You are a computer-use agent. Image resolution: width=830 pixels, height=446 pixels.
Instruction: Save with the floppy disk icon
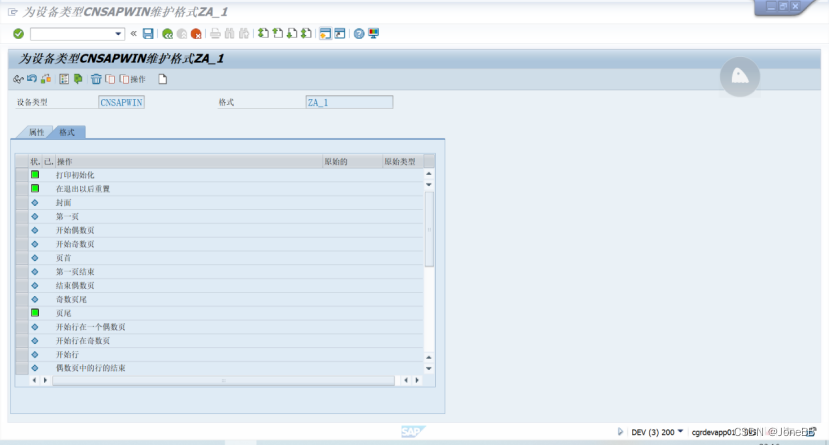(x=148, y=34)
